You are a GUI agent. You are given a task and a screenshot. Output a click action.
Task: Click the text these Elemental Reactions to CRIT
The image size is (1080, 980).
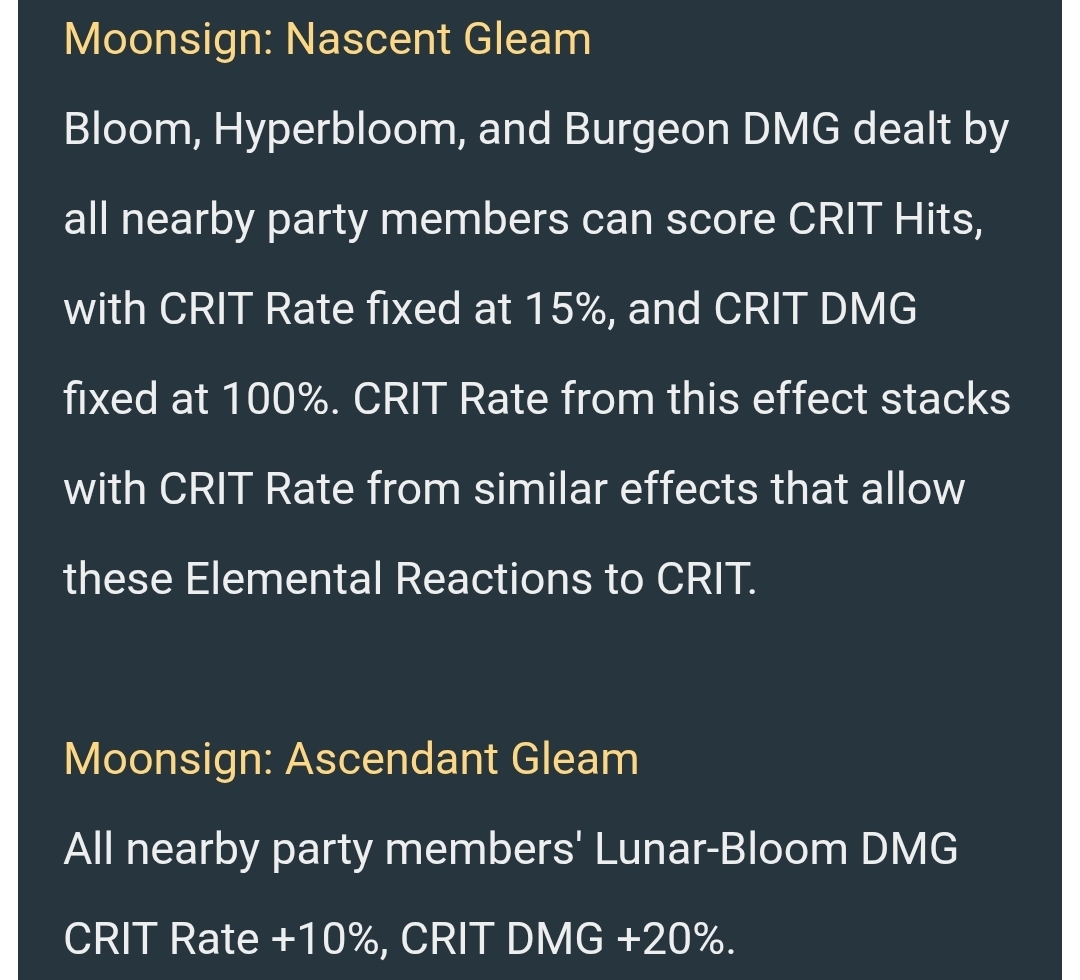(411, 578)
